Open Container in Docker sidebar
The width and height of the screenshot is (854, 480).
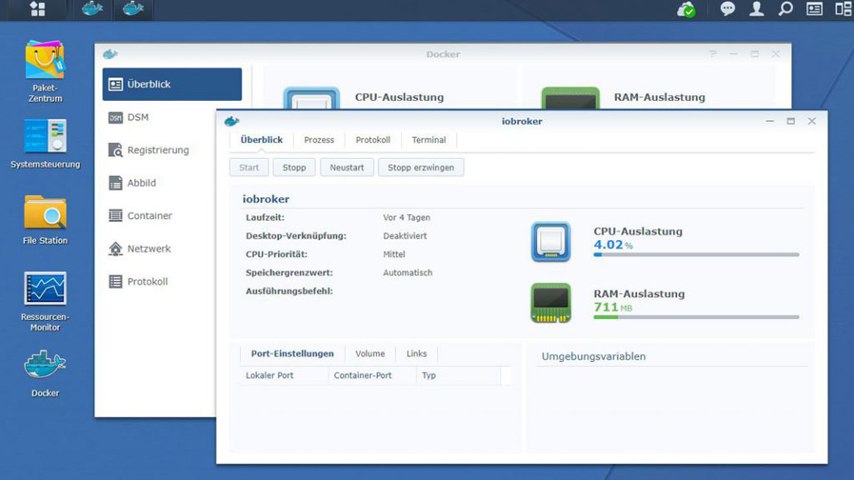tap(159, 216)
